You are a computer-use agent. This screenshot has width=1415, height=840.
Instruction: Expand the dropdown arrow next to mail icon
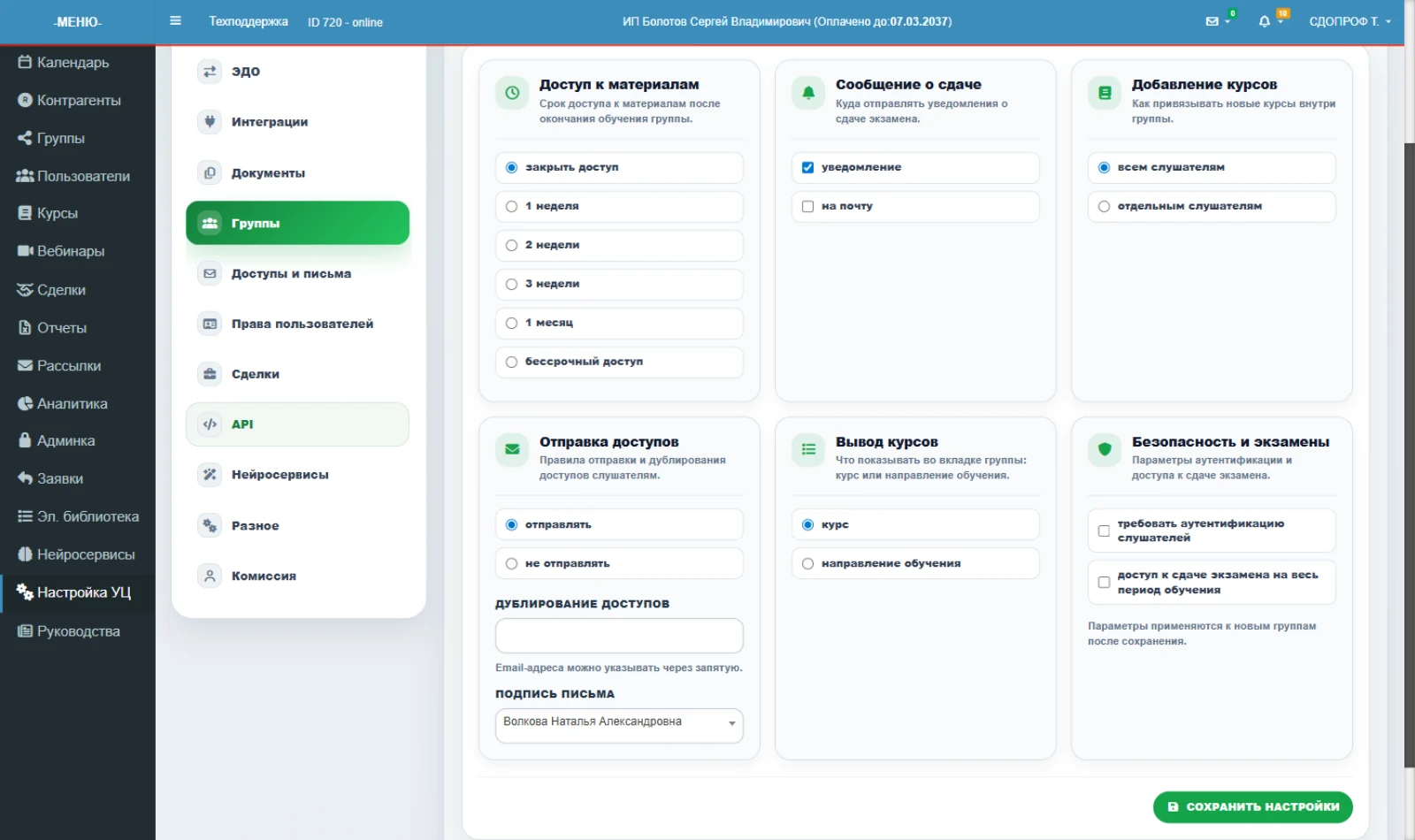[x=1228, y=22]
